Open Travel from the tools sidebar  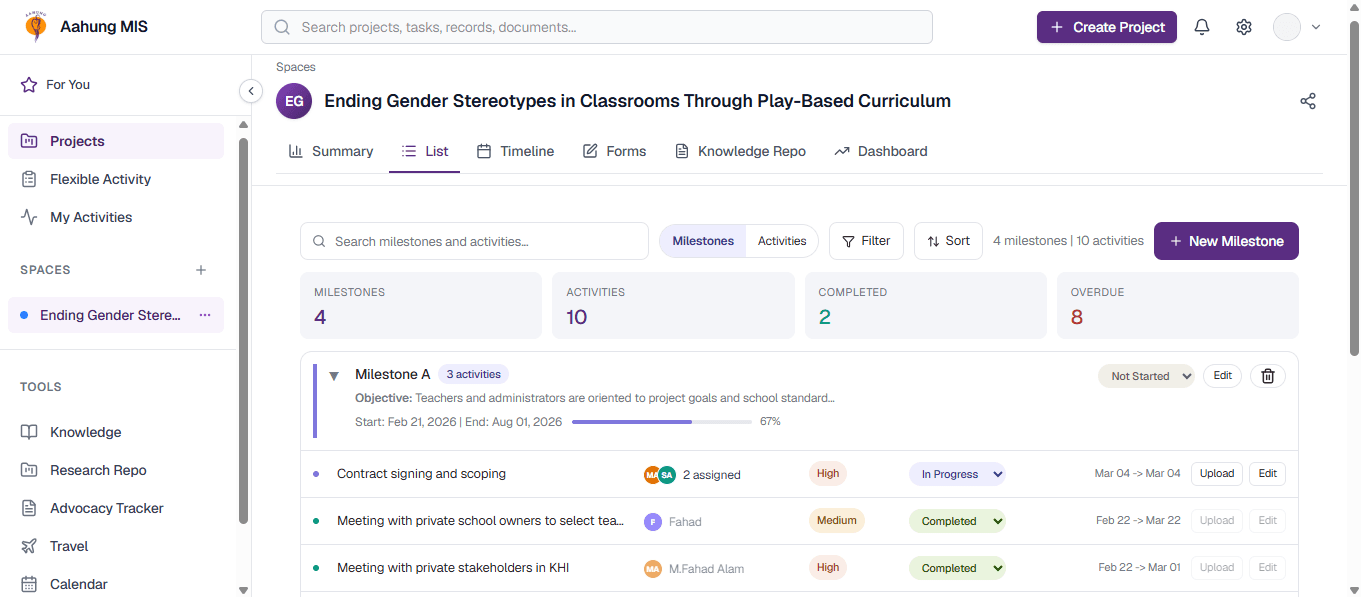69,546
